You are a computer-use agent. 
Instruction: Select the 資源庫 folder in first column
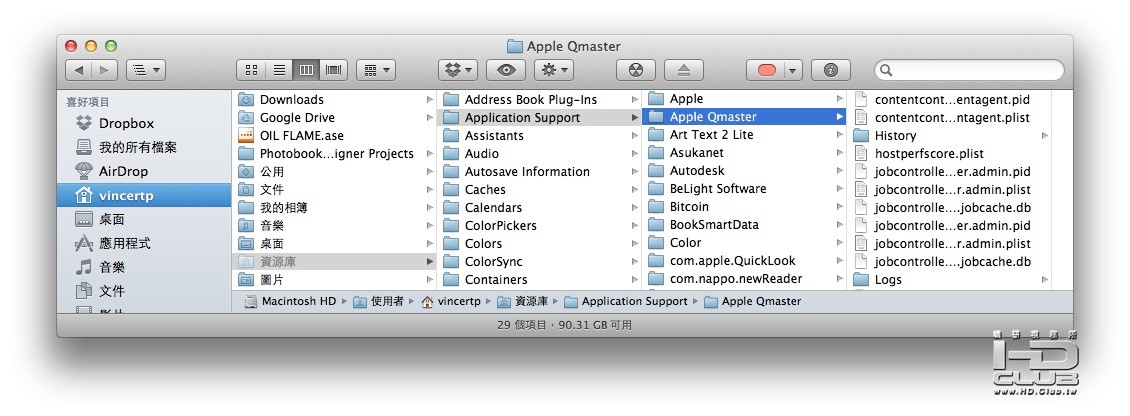pyautogui.click(x=334, y=262)
